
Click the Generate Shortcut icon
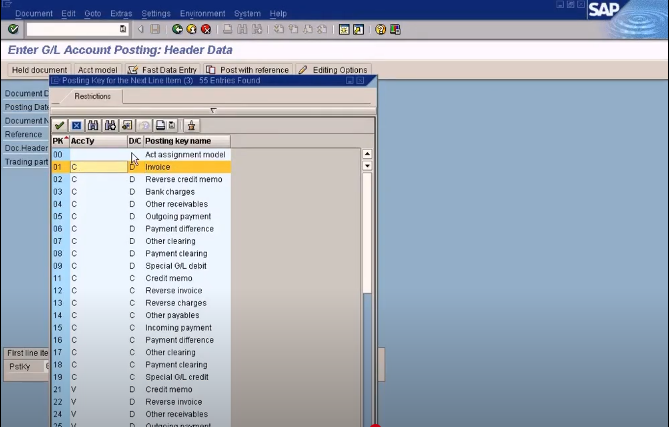pyautogui.click(x=358, y=29)
